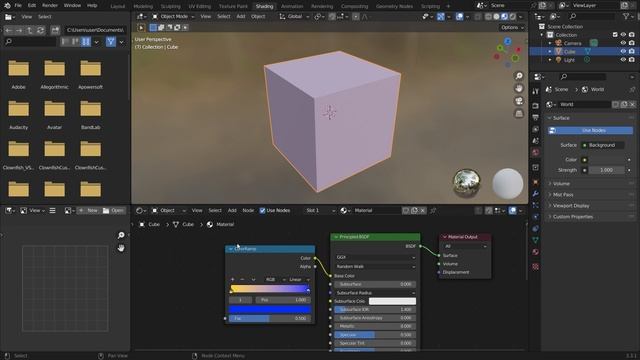640x360 pixels.
Task: Click the Blender logo menu icon
Action: (7, 6)
